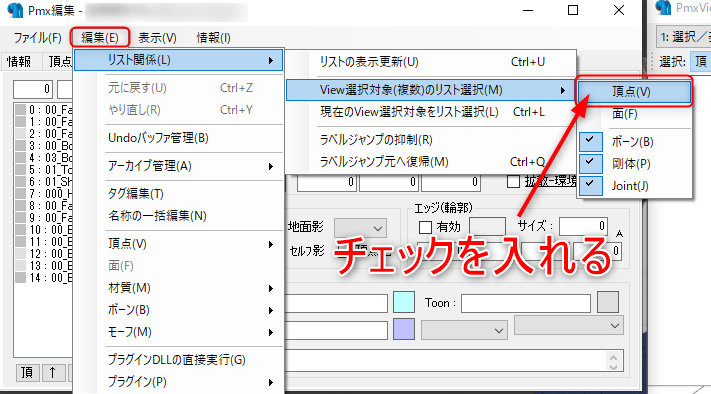The image size is (711, 394).
Task: Open タグ編集(T) entry
Action: coord(179,194)
